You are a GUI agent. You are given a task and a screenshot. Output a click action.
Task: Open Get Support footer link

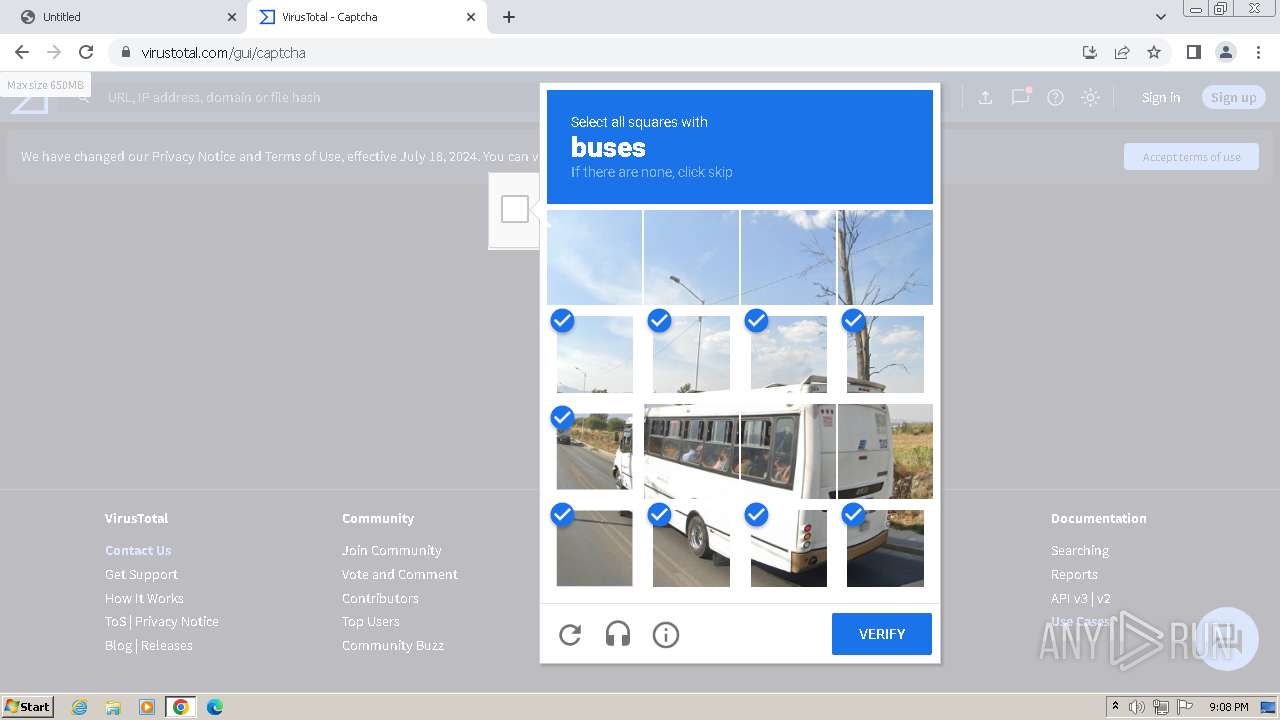click(141, 574)
